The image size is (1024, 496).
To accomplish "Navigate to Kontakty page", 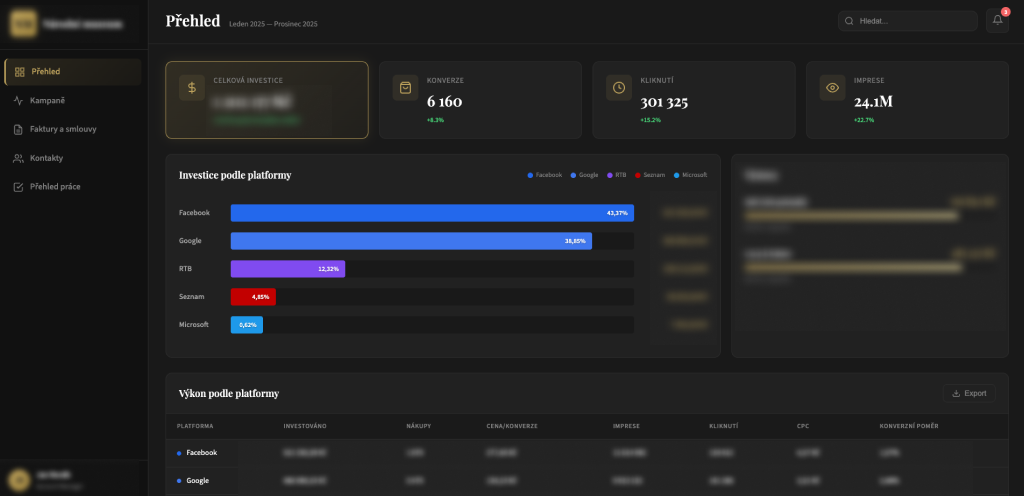I will click(46, 158).
